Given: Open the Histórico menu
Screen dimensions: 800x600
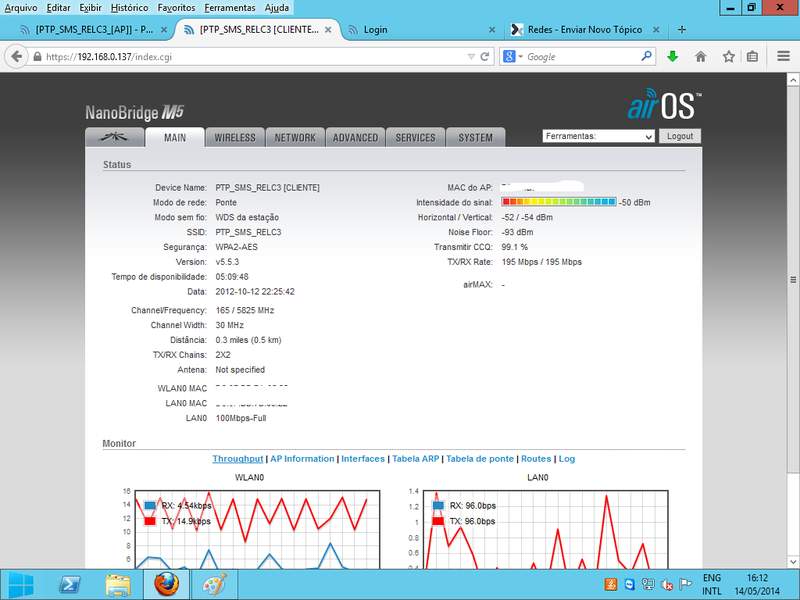Looking at the screenshot, I should 130,8.
